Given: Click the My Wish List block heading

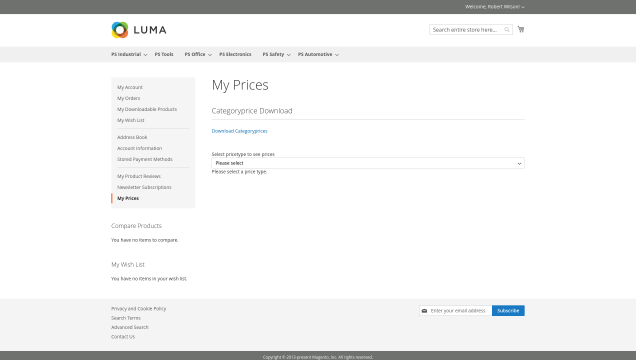Looking at the screenshot, I should click(128, 264).
